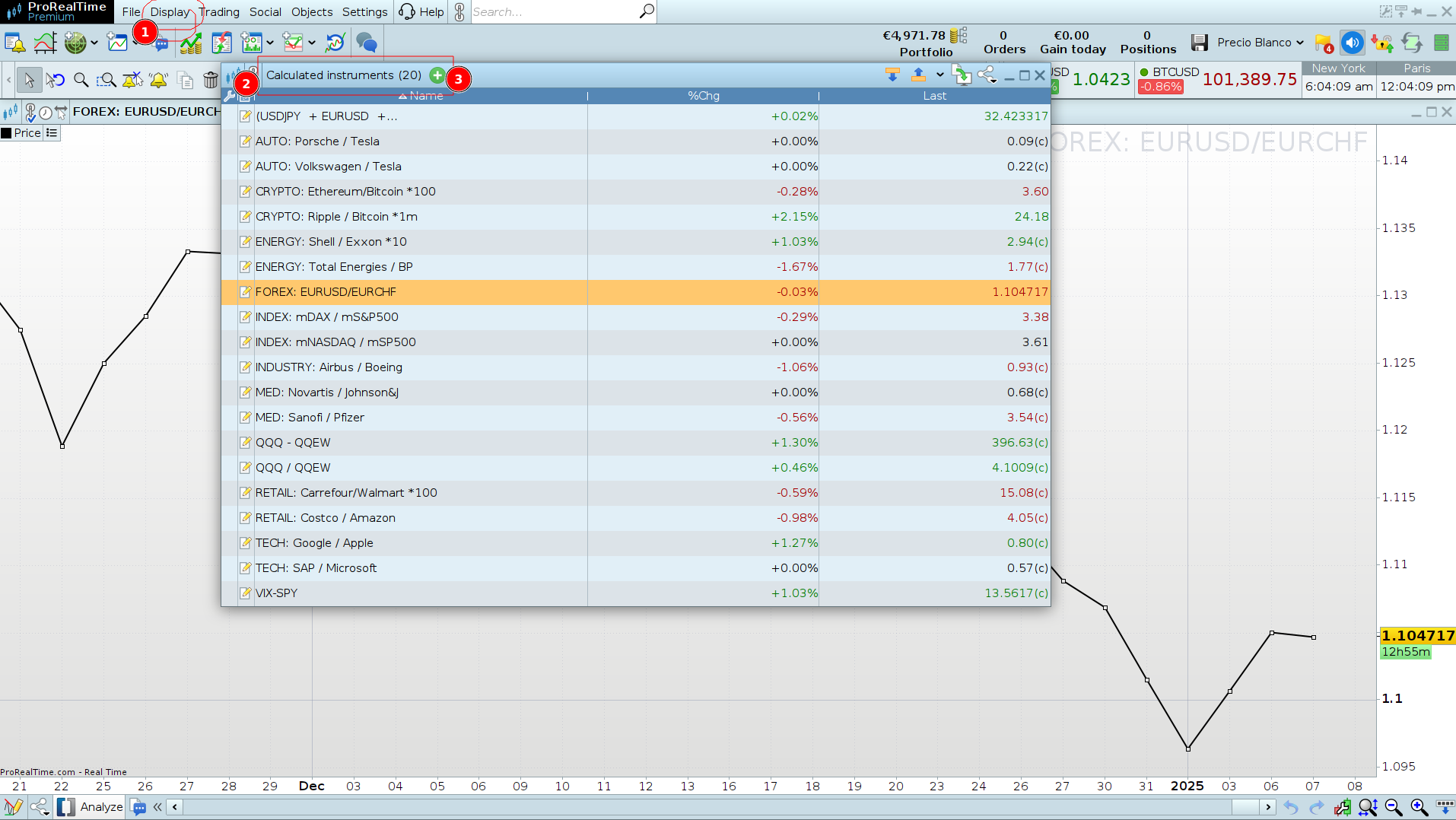Focus the Search input field
The height and width of the screenshot is (820, 1456).
pyautogui.click(x=555, y=12)
